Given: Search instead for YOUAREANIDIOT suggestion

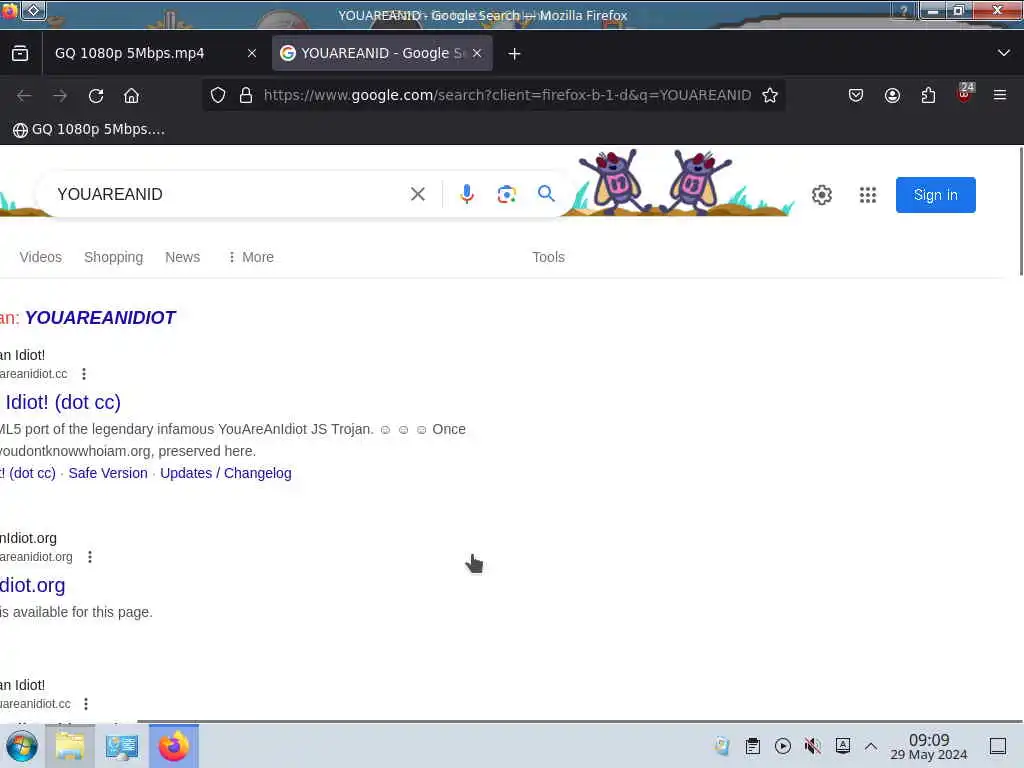Looking at the screenshot, I should pyautogui.click(x=100, y=317).
